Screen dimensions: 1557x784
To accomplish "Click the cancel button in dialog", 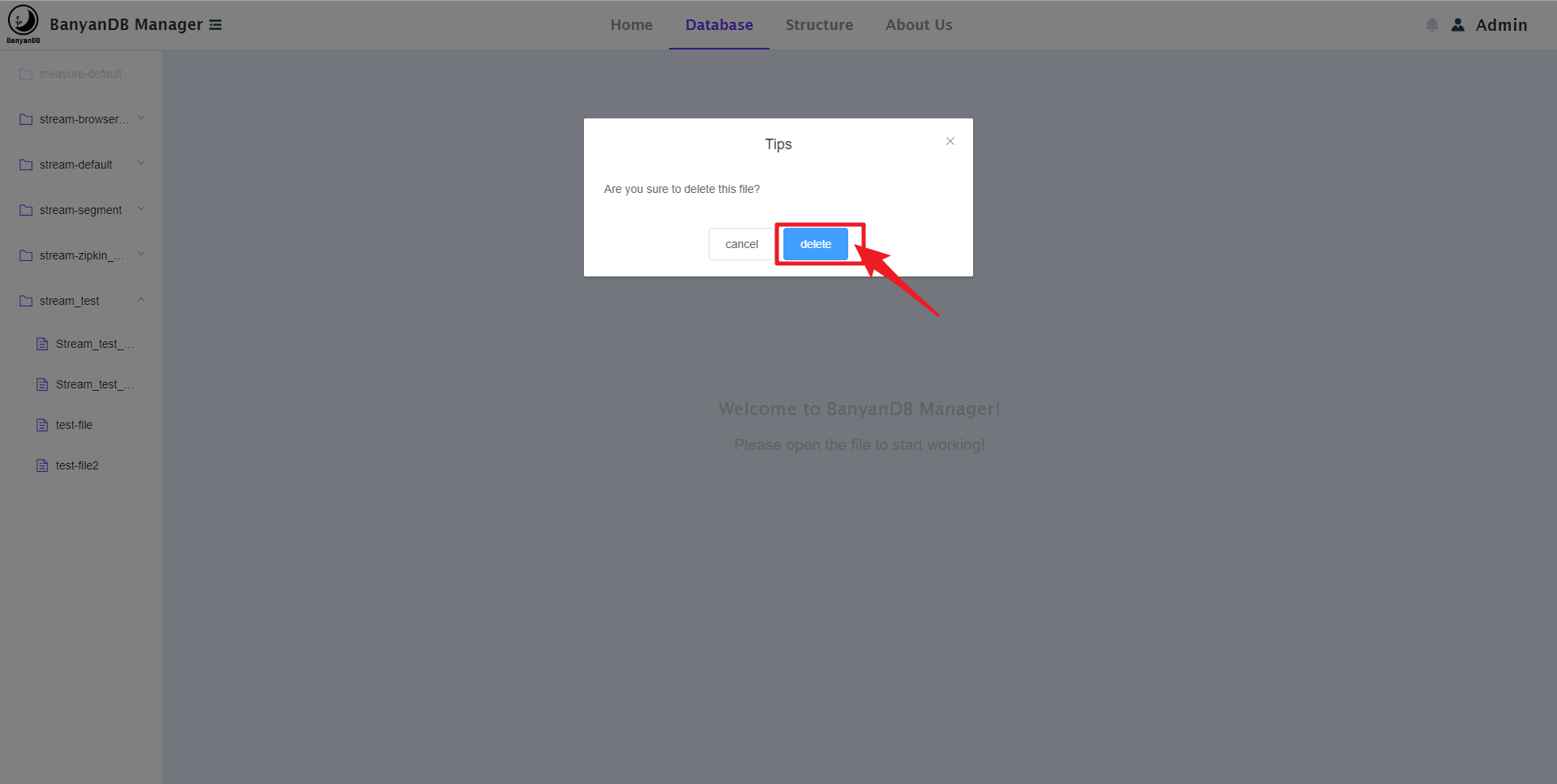I will pyautogui.click(x=741, y=244).
